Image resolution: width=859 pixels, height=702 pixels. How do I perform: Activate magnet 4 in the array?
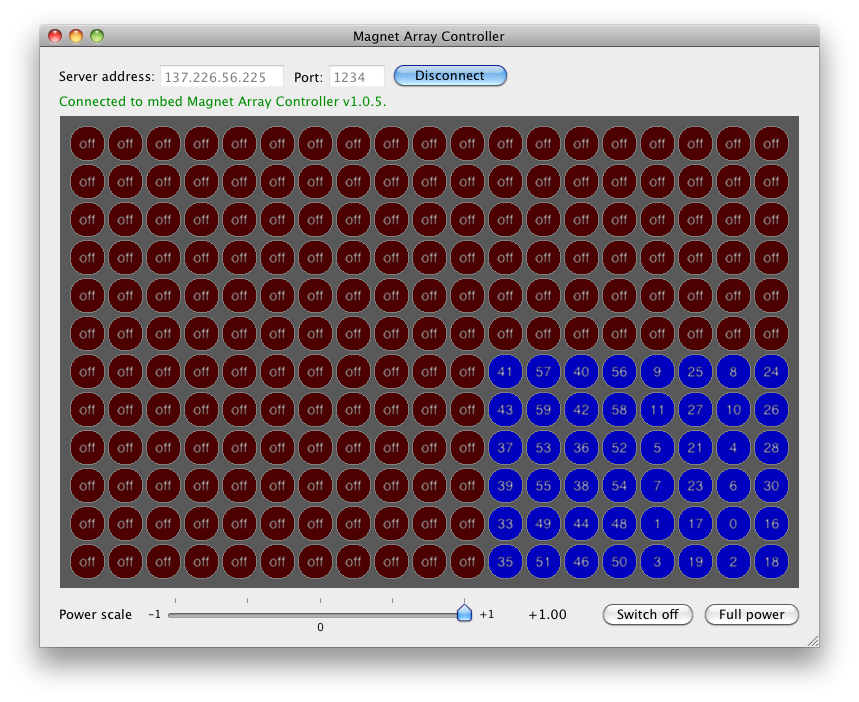point(733,448)
